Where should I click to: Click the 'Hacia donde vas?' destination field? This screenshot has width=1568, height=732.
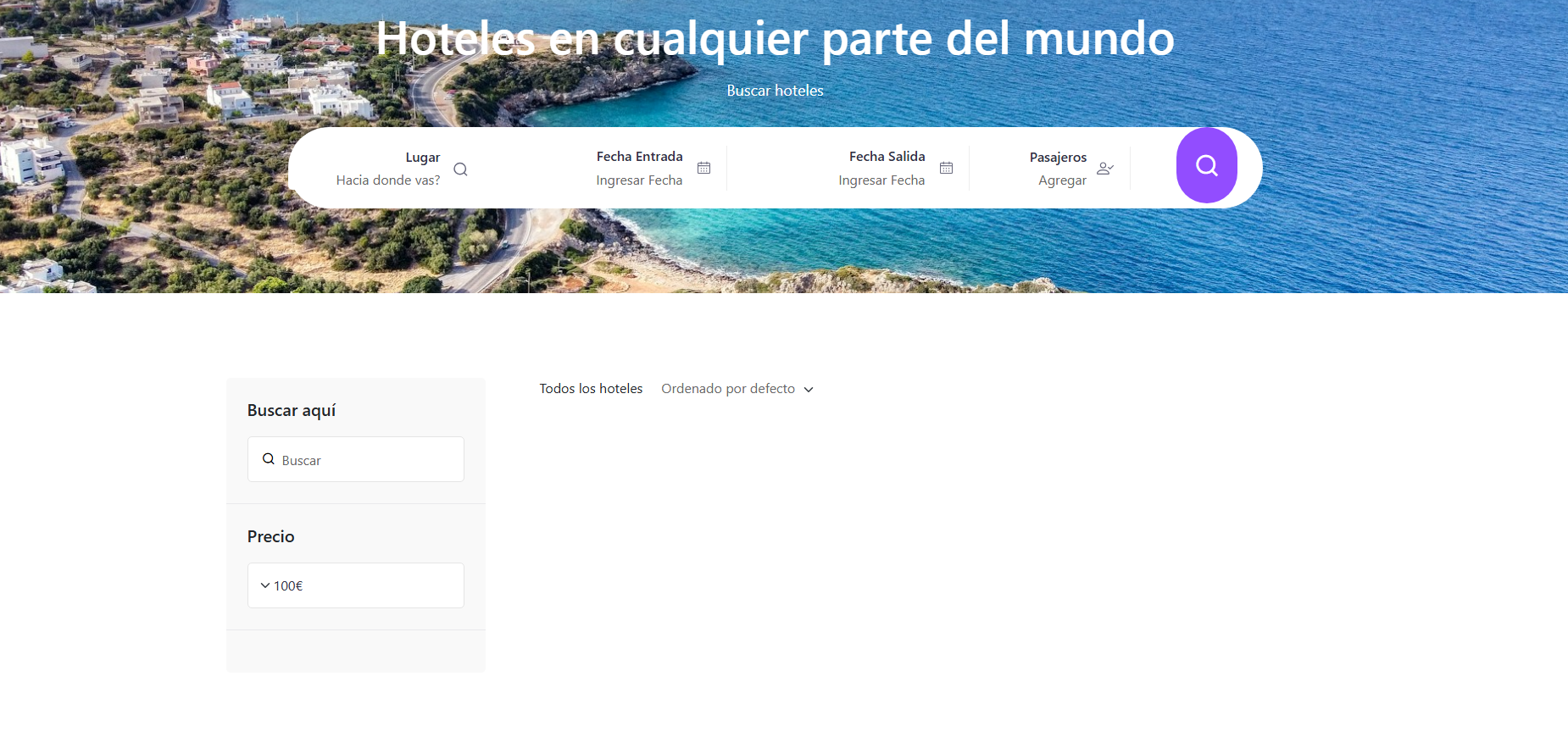pos(388,180)
